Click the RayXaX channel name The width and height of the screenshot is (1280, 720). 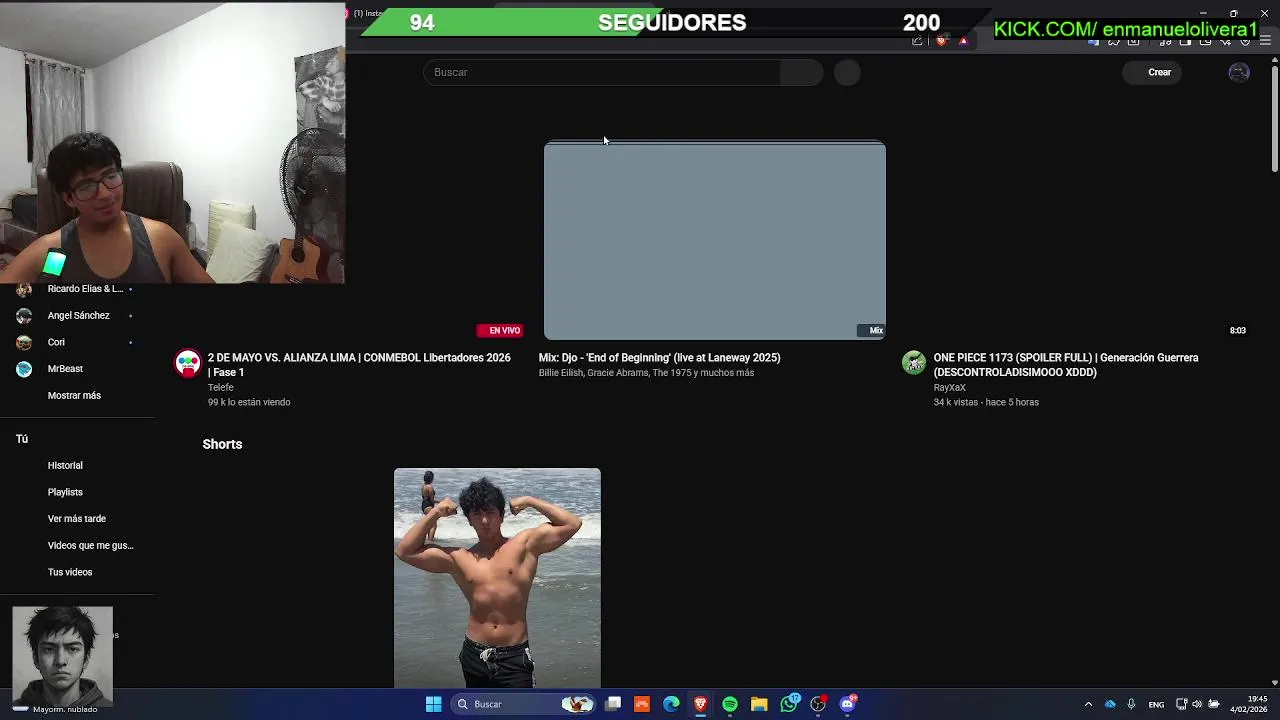950,387
